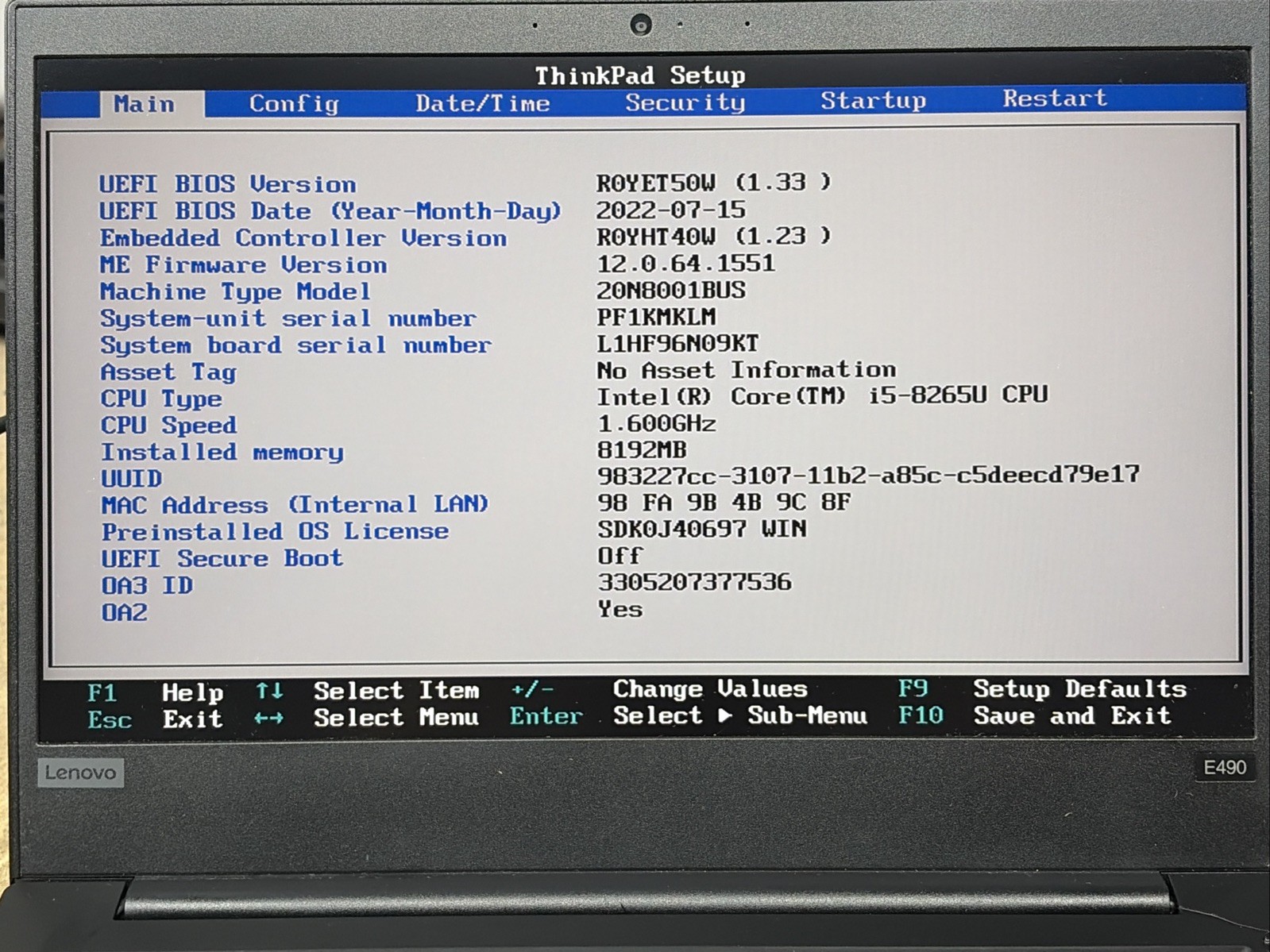Viewport: 1270px width, 952px height.
Task: Select the OA3 ID label
Action: 147,586
